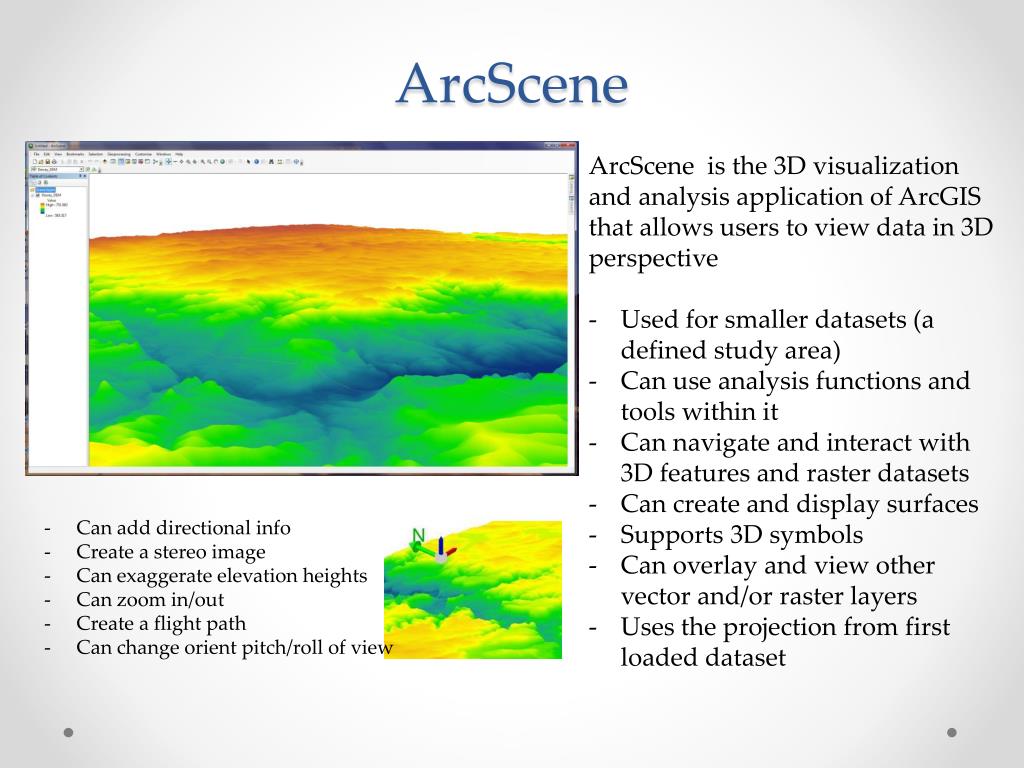Screen dimensions: 1024x768
Task: Click the 'Create a stereo image' bullet
Action: (x=170, y=552)
